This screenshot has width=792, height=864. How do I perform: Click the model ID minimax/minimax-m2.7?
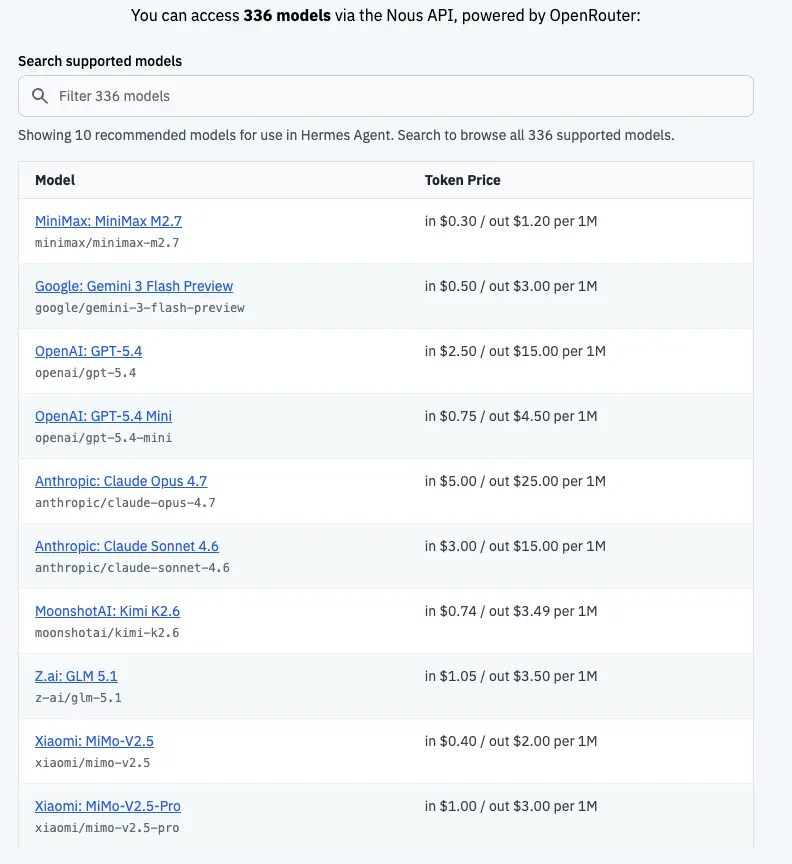[x=107, y=243]
